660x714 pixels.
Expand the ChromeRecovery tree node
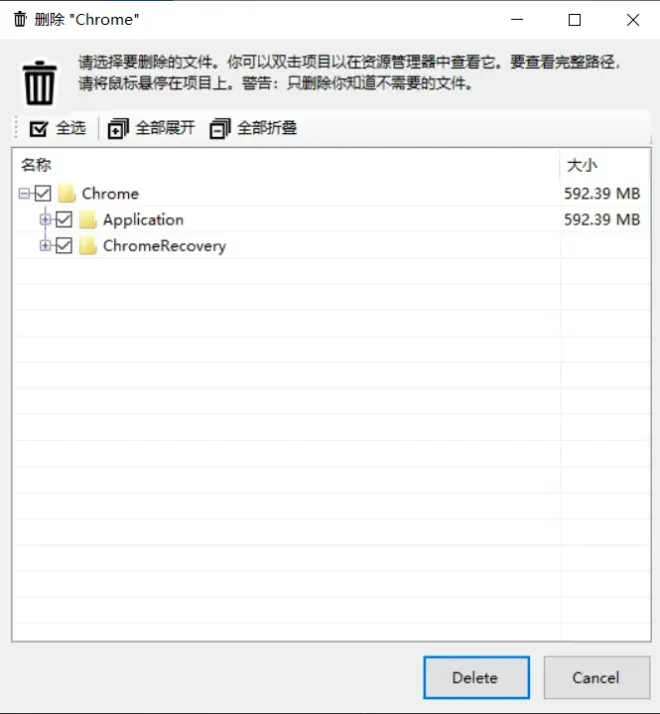pos(45,246)
